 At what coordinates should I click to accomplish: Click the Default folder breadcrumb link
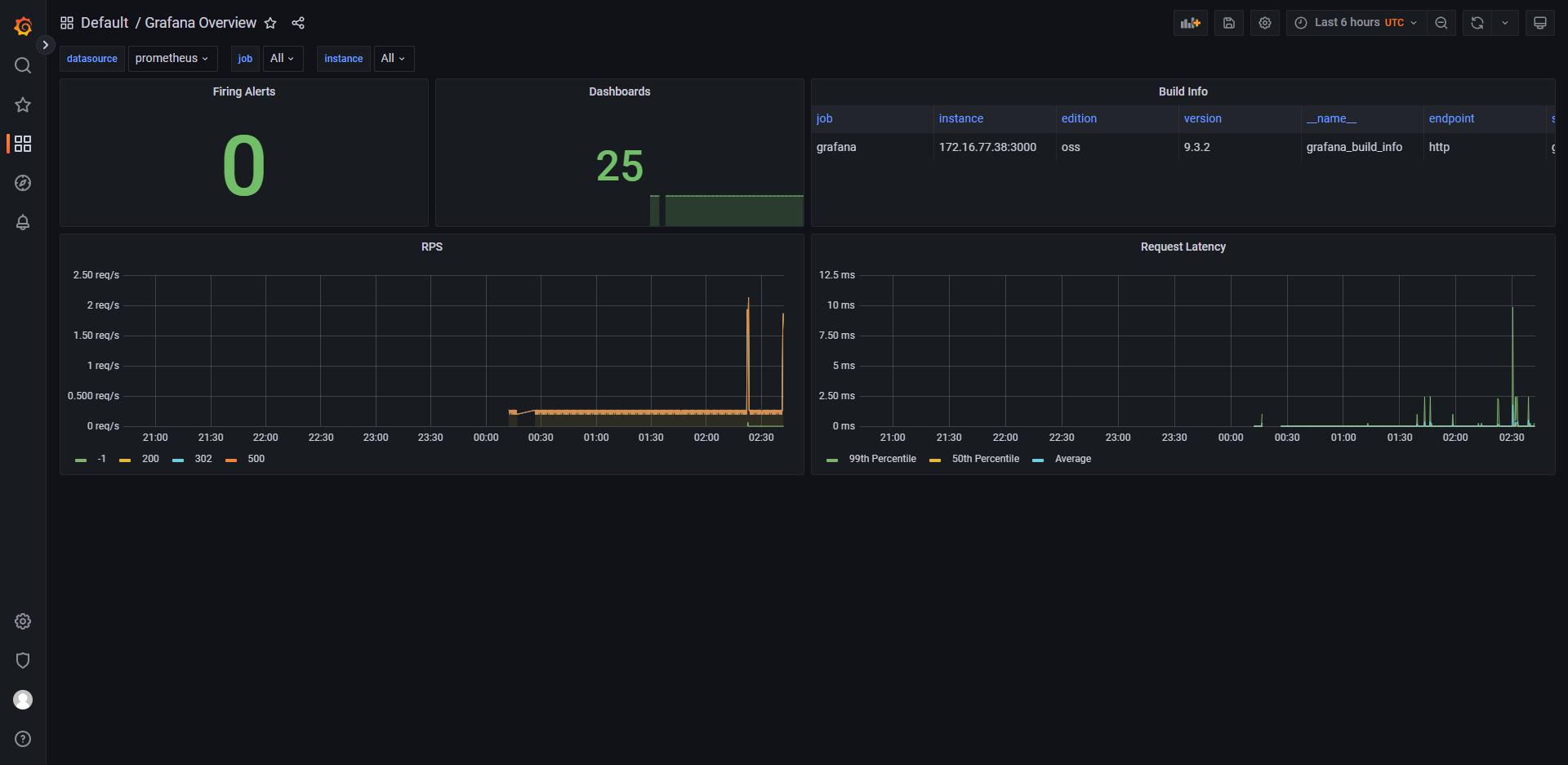pos(105,23)
